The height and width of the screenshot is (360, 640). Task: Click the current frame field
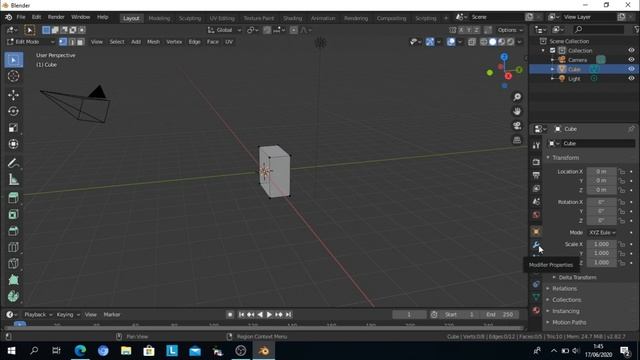tap(409, 314)
